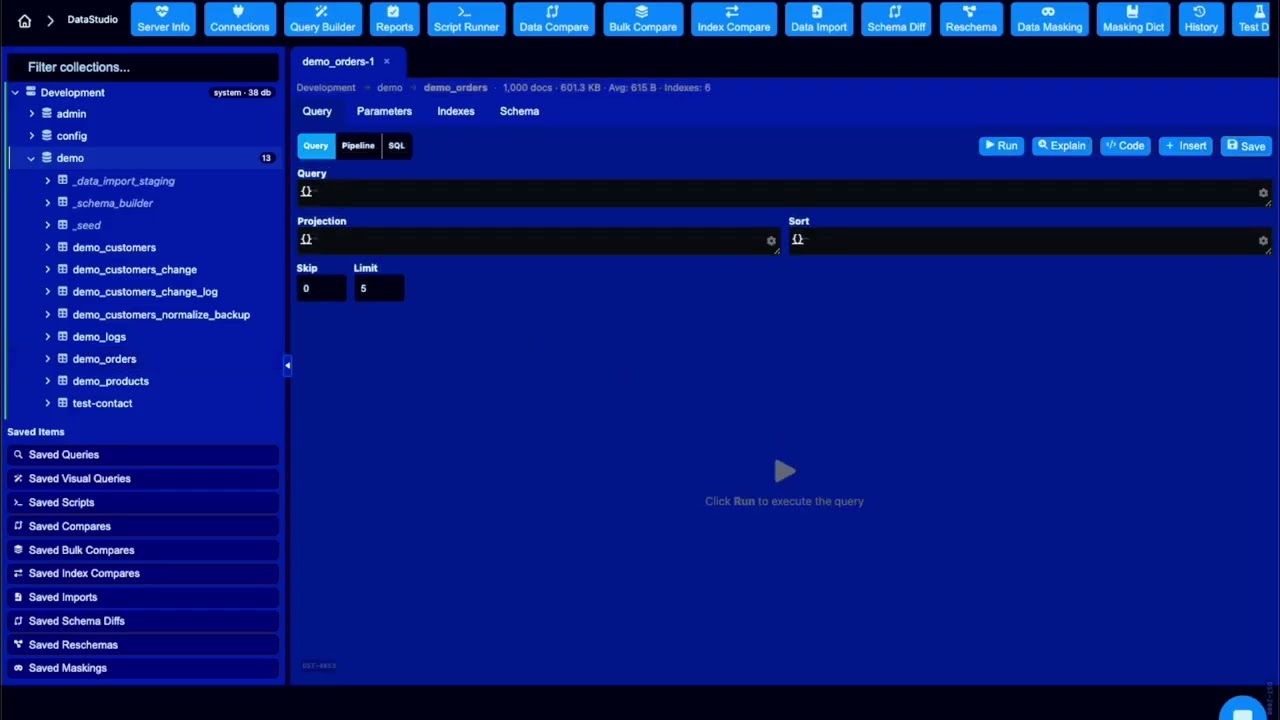Screen dimensions: 1280x720
Task: Click the Code button
Action: point(1125,146)
